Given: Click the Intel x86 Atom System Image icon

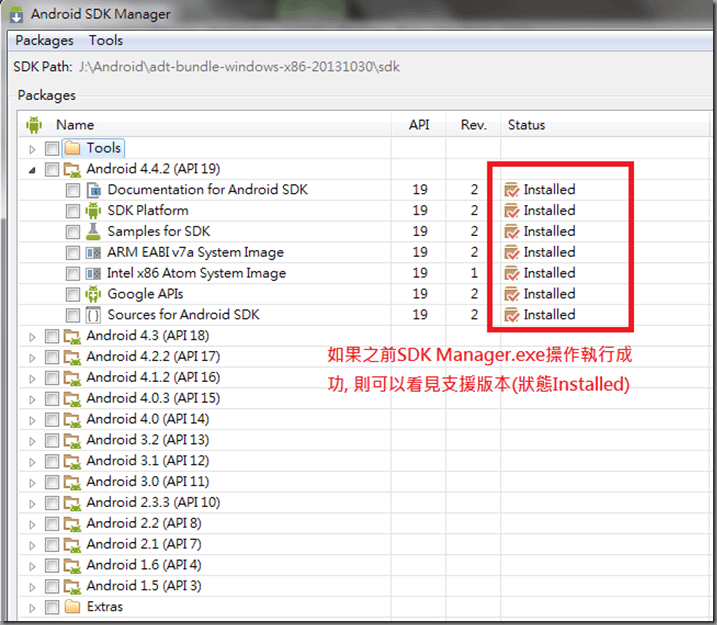Looking at the screenshot, I should click(x=93, y=273).
